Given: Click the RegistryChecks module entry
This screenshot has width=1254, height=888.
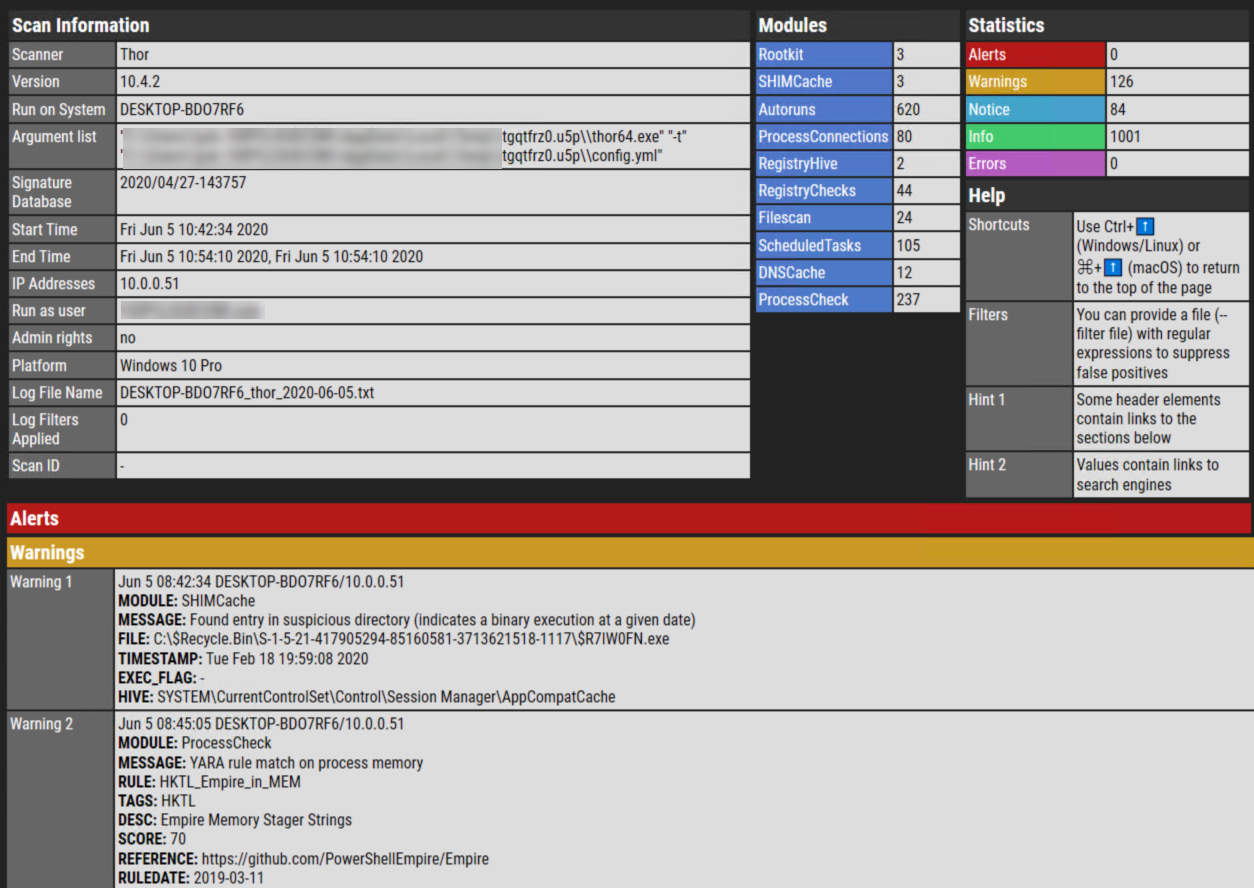Looking at the screenshot, I should (805, 191).
